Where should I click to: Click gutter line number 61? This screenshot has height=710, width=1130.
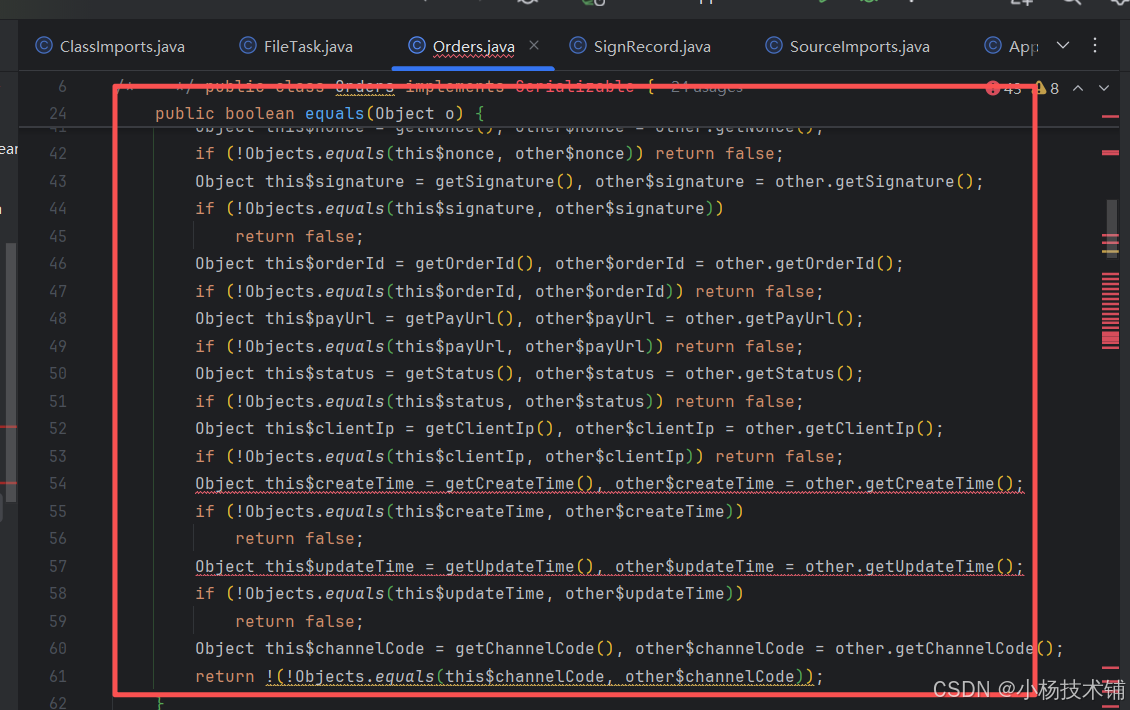(x=58, y=677)
